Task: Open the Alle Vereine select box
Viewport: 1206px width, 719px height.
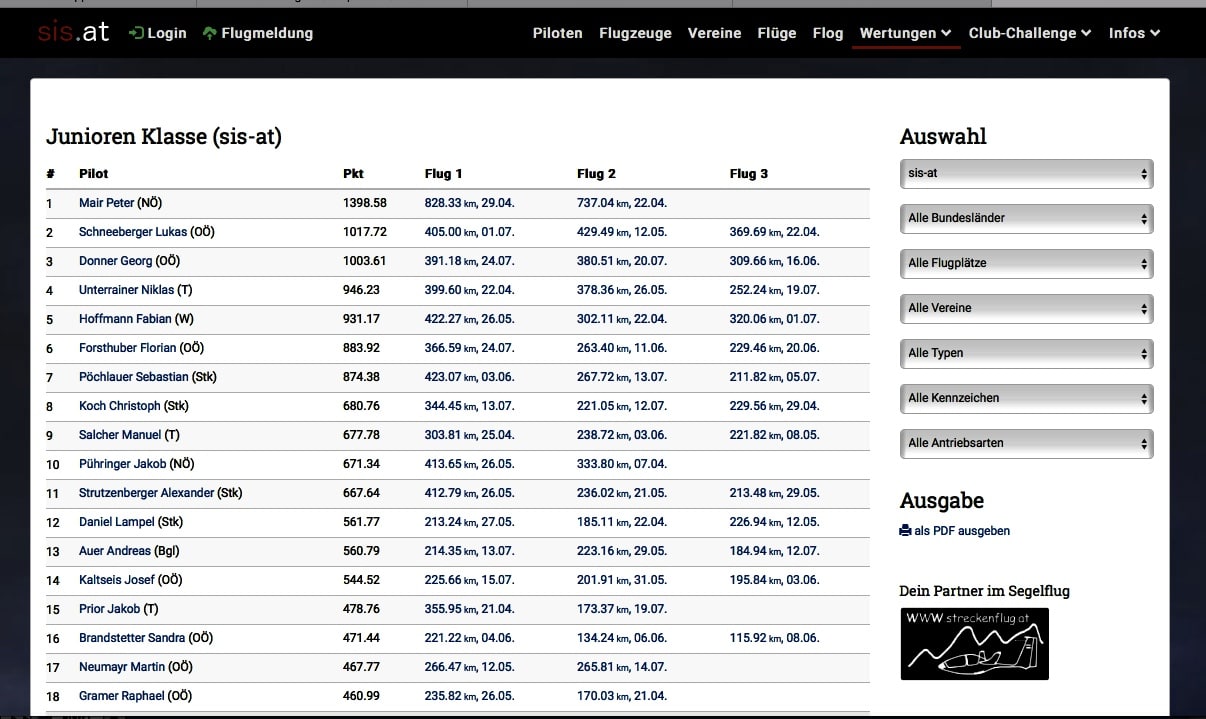Action: pos(1026,308)
